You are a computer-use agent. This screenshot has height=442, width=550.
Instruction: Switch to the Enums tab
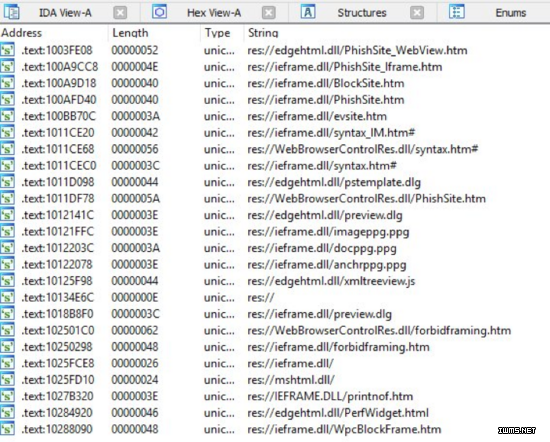pyautogui.click(x=511, y=13)
